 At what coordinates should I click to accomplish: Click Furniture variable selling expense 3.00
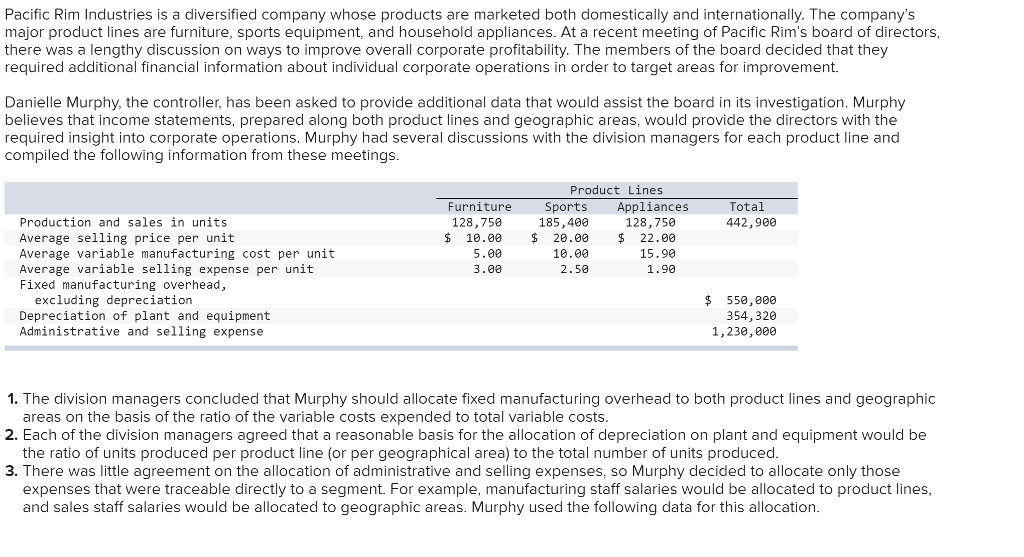click(x=487, y=269)
